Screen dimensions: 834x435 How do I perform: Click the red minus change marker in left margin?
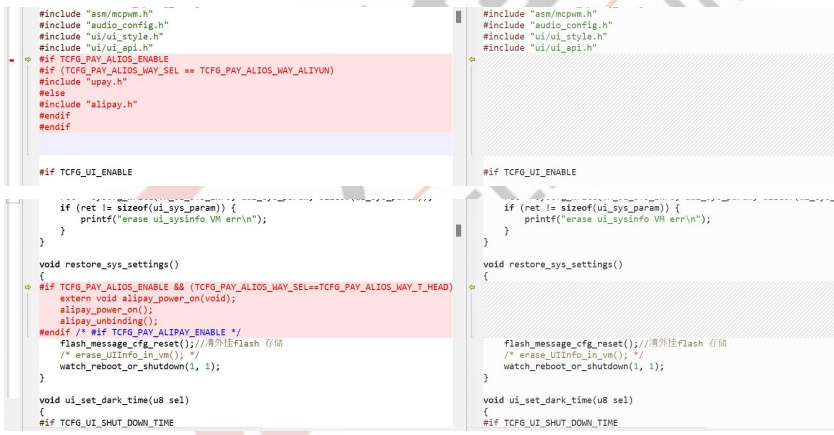click(12, 60)
